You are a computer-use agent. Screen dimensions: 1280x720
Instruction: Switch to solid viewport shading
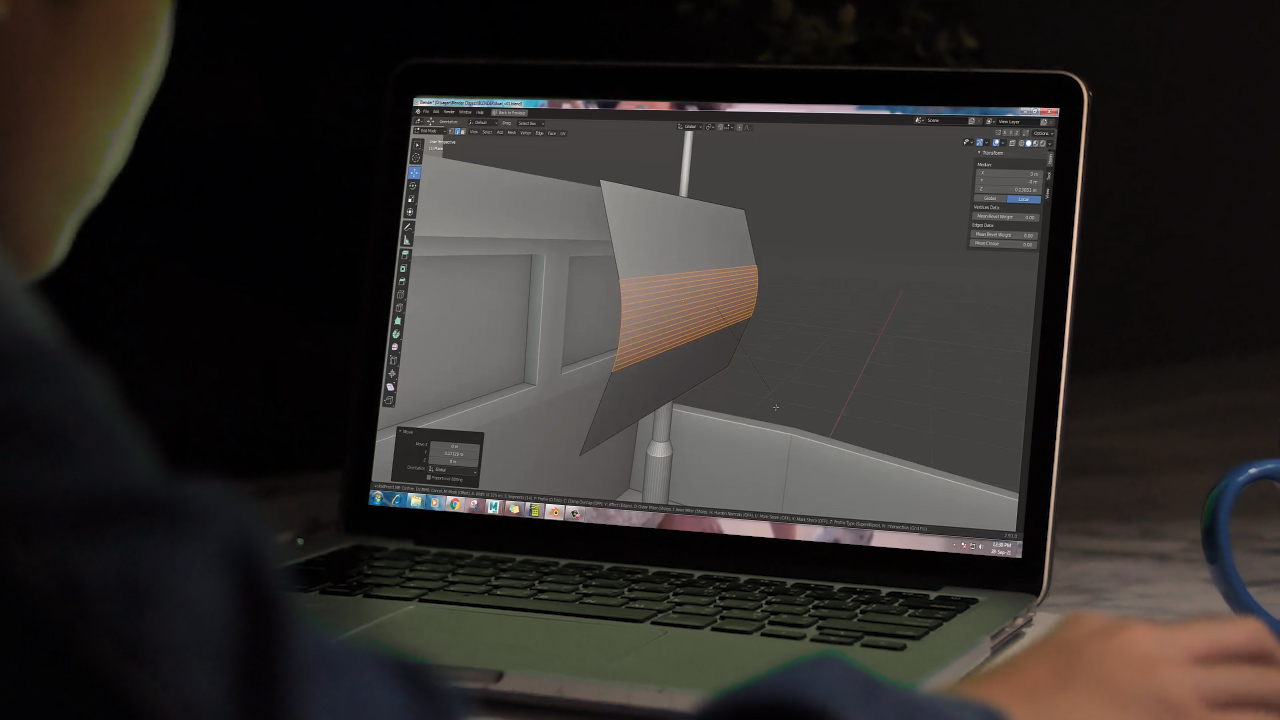[1028, 143]
